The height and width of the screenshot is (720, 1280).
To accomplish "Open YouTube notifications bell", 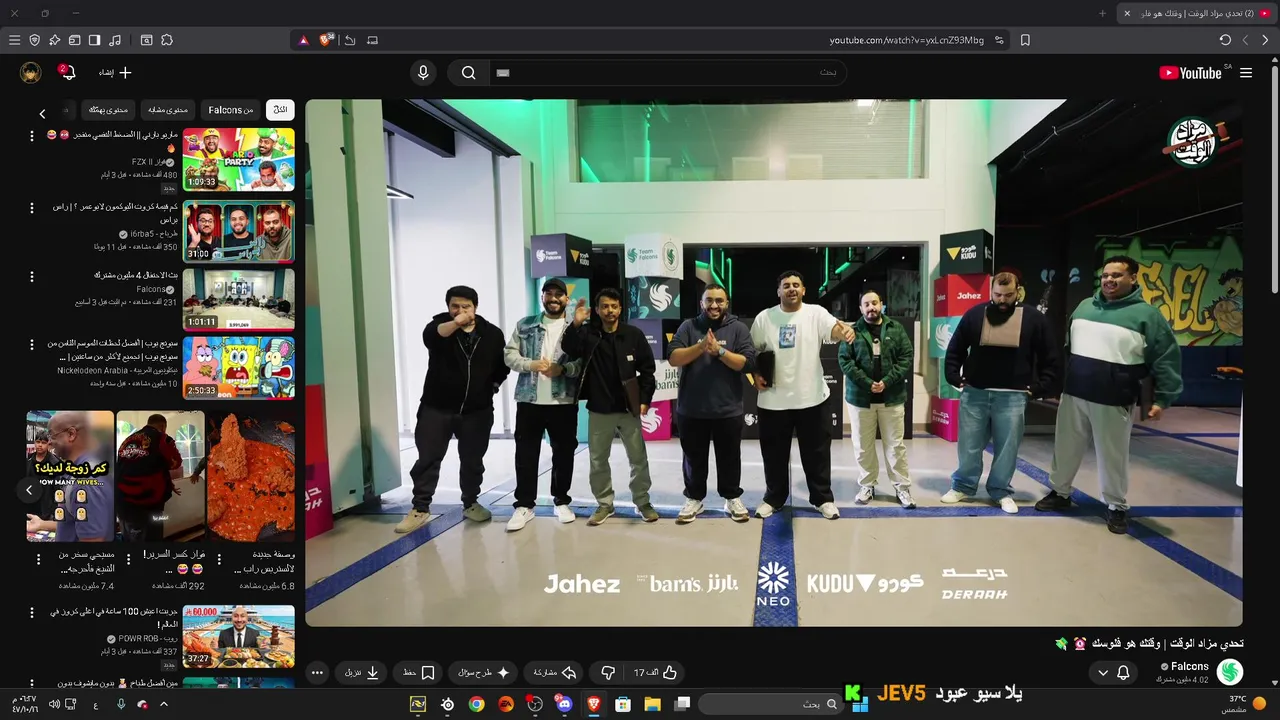I will (67, 72).
